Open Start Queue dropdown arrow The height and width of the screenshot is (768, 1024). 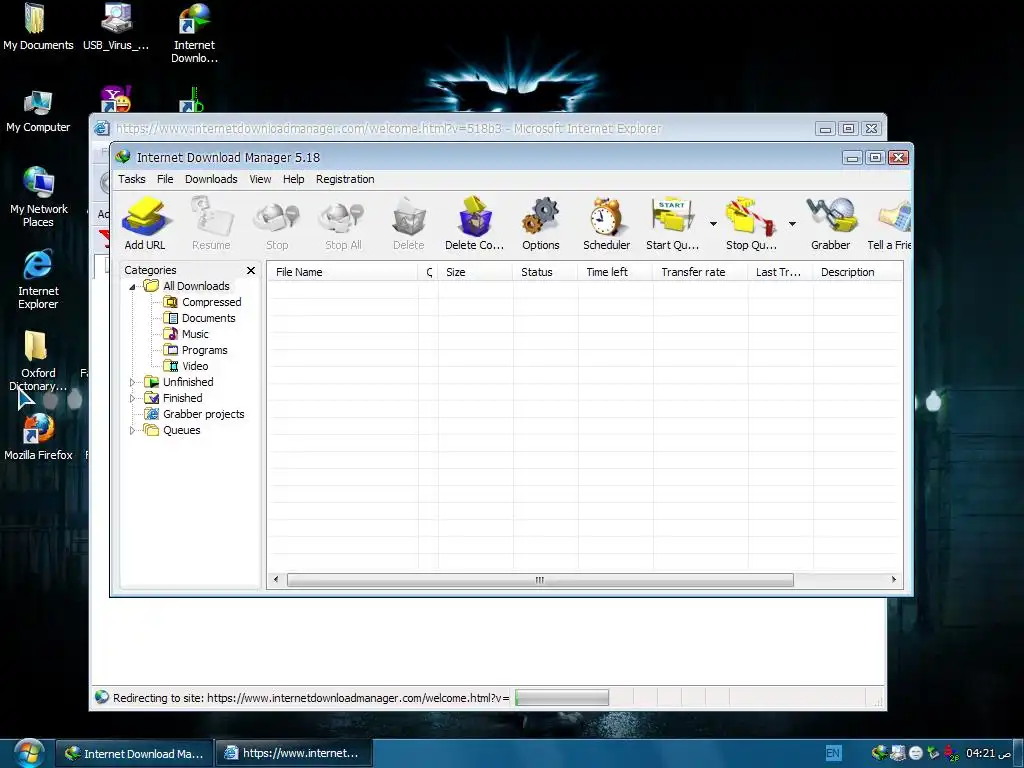[713, 224]
